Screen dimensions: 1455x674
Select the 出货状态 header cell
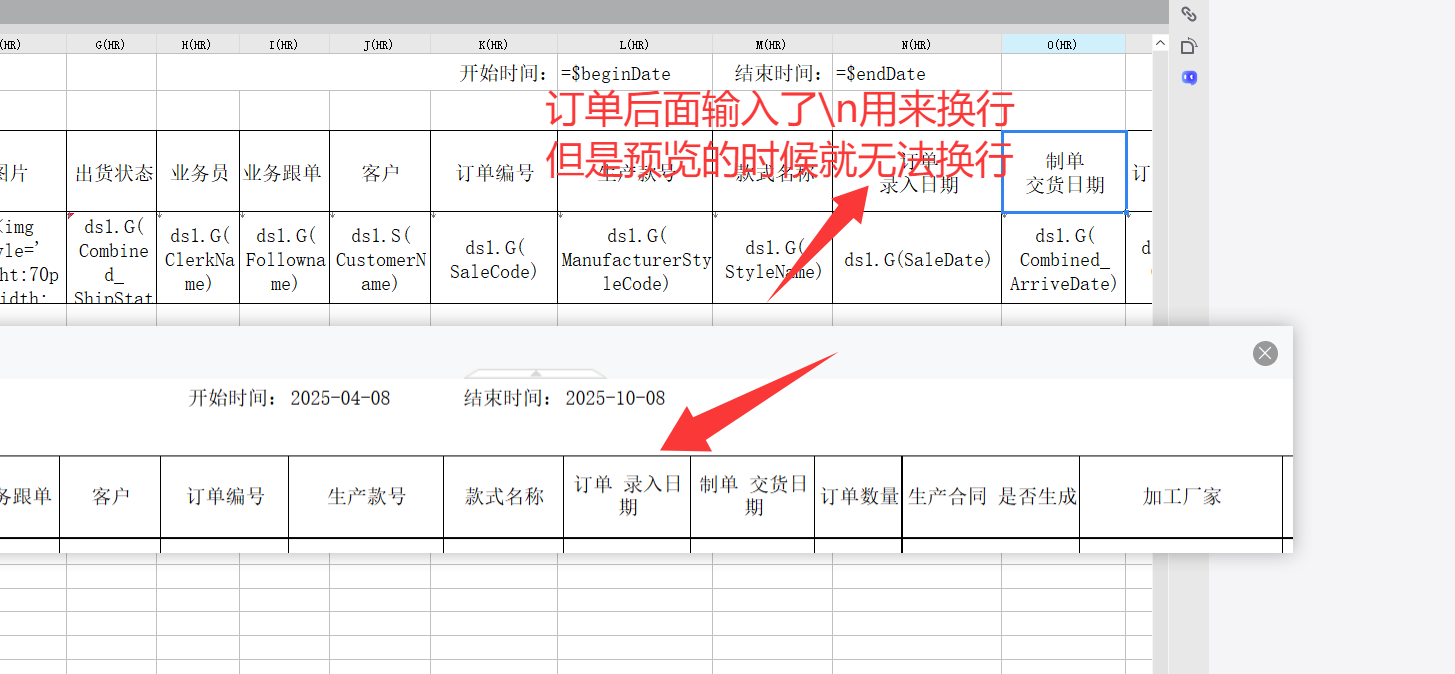112,172
